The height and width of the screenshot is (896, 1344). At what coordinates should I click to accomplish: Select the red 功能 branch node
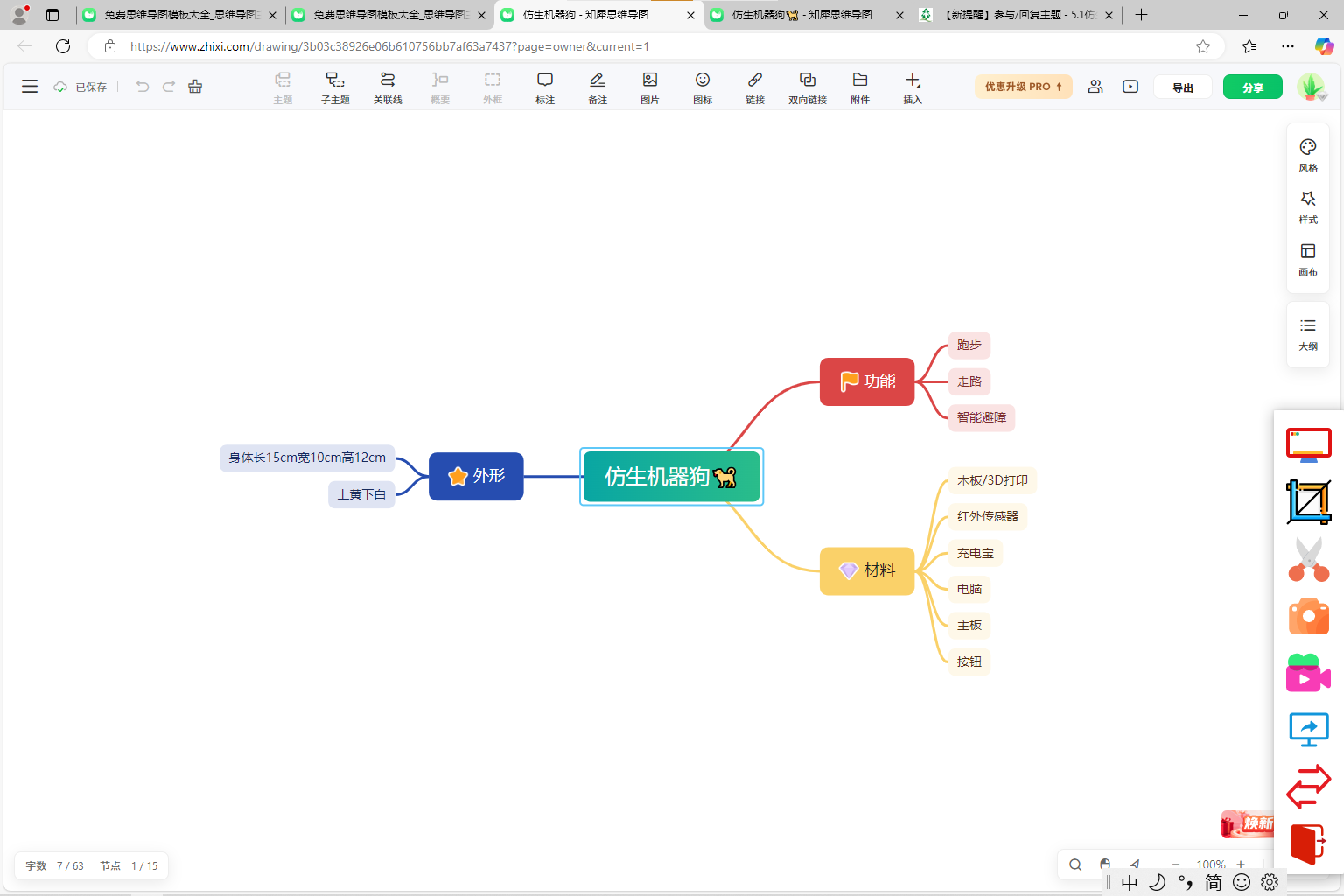pos(867,381)
